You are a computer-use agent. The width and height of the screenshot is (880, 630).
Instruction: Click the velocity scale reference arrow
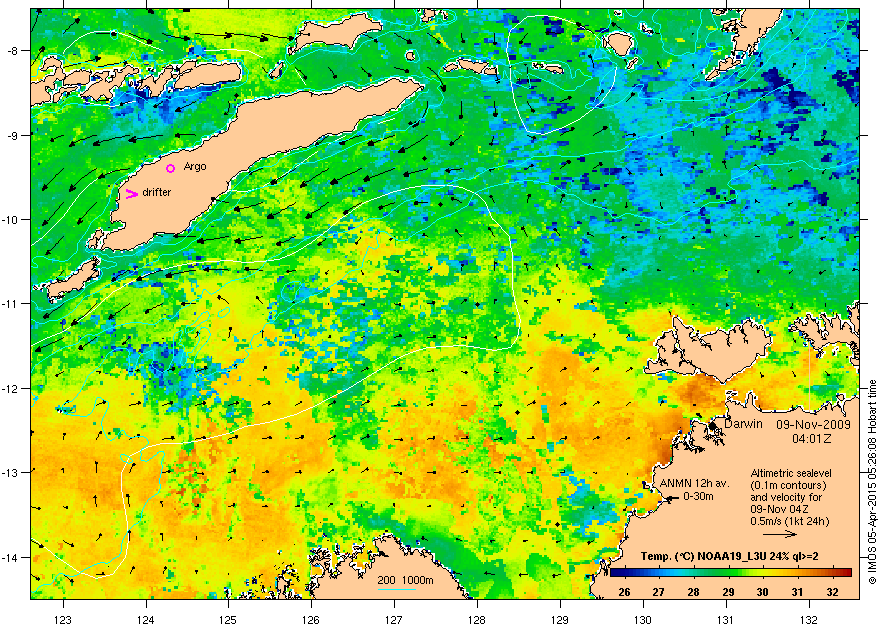point(780,534)
